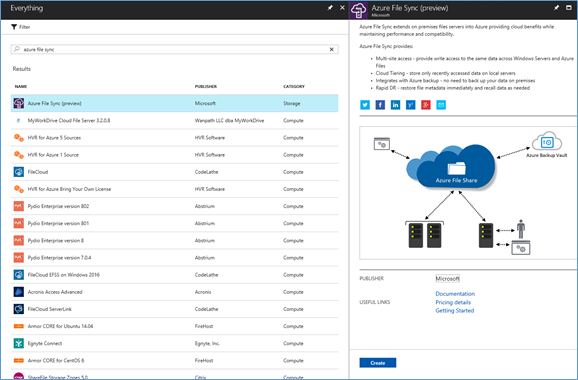Select Egnyte Connect name
Viewport: 578px width, 380px height.
tap(45, 344)
